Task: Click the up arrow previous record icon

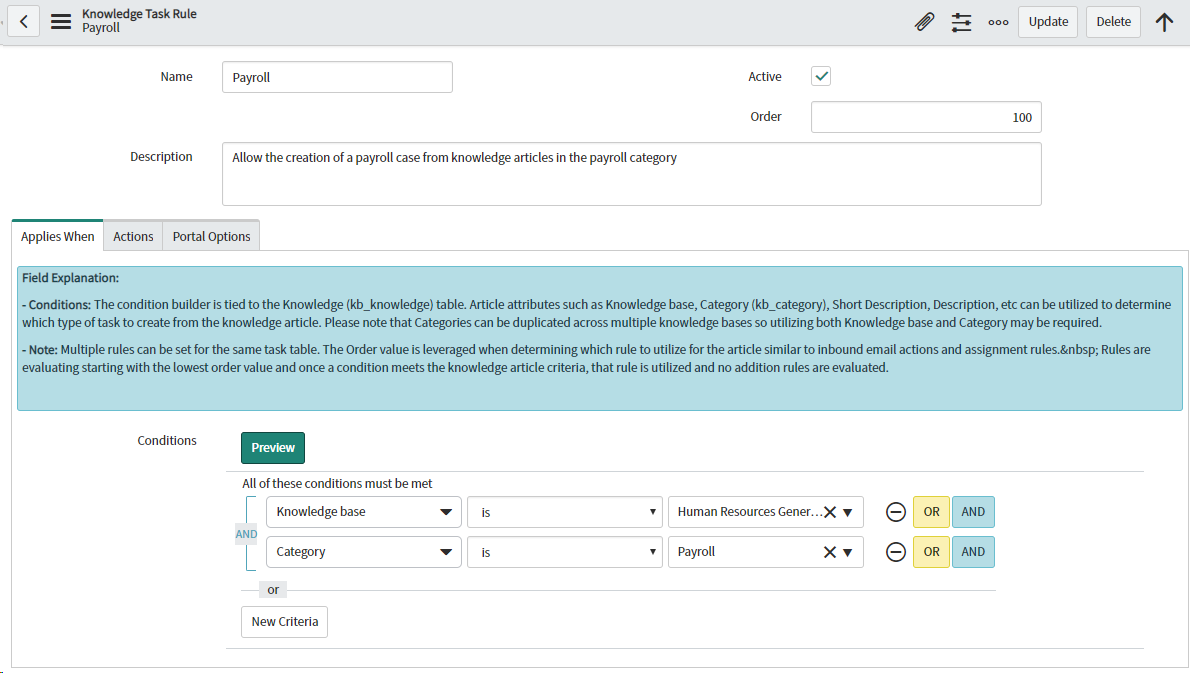Action: click(x=1164, y=22)
